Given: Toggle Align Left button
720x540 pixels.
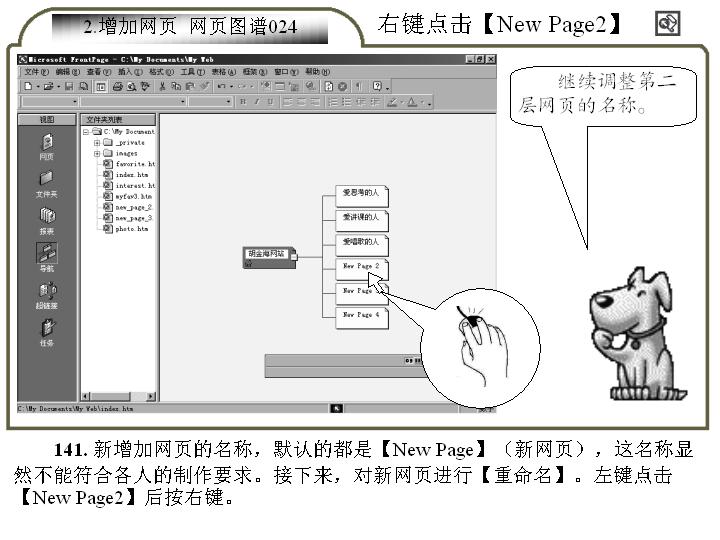Looking at the screenshot, I should tap(288, 101).
